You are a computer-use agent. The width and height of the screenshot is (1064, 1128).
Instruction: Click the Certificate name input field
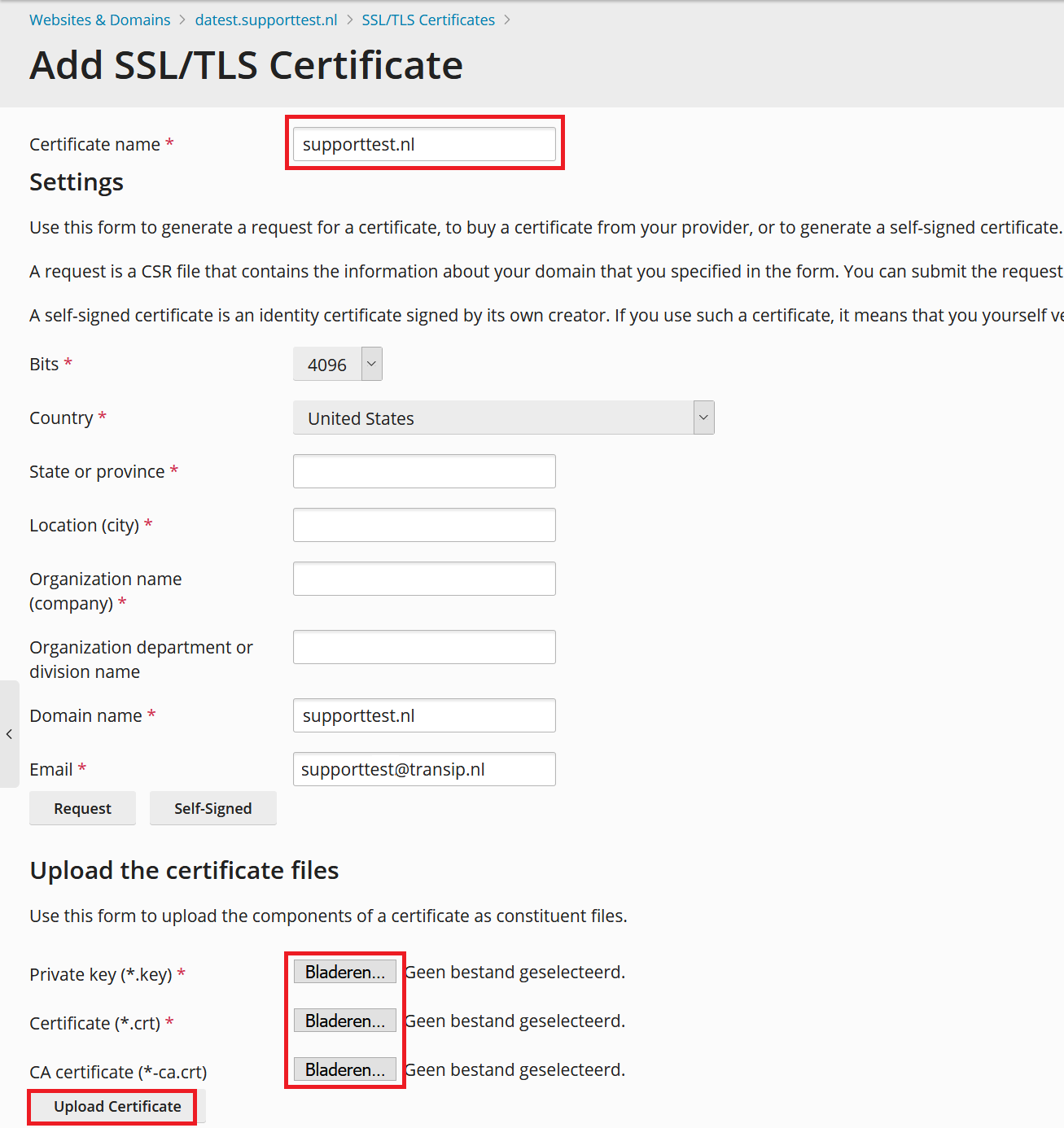[x=424, y=144]
